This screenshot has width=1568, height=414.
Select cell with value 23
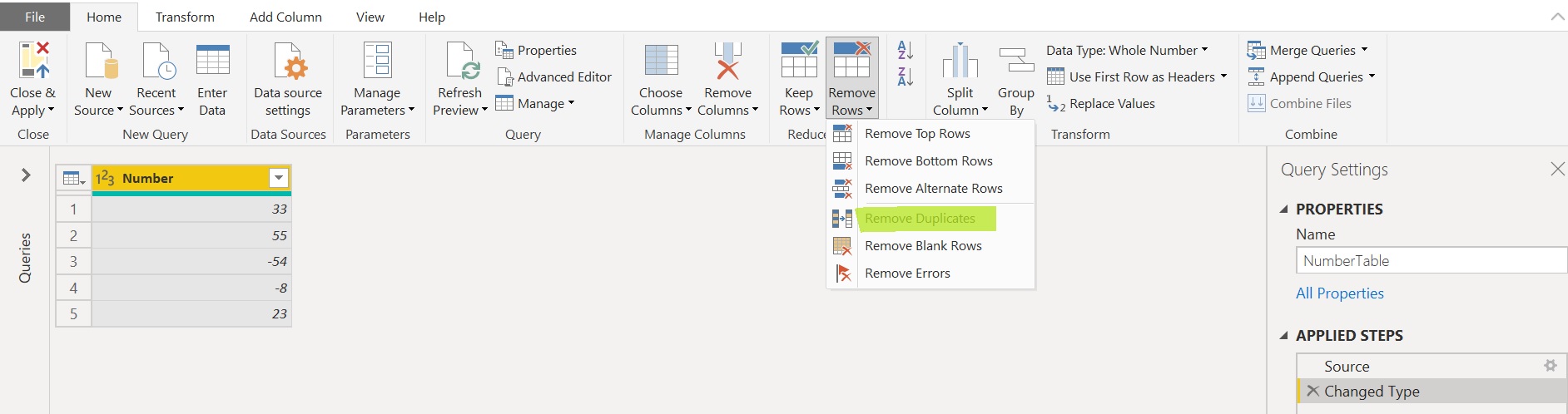pos(191,313)
